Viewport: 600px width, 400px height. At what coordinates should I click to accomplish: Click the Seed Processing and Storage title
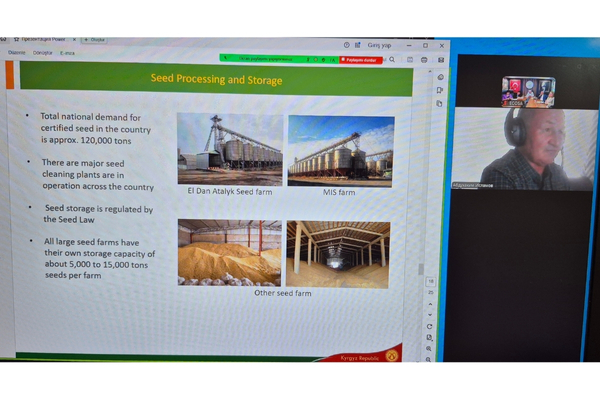pos(216,79)
